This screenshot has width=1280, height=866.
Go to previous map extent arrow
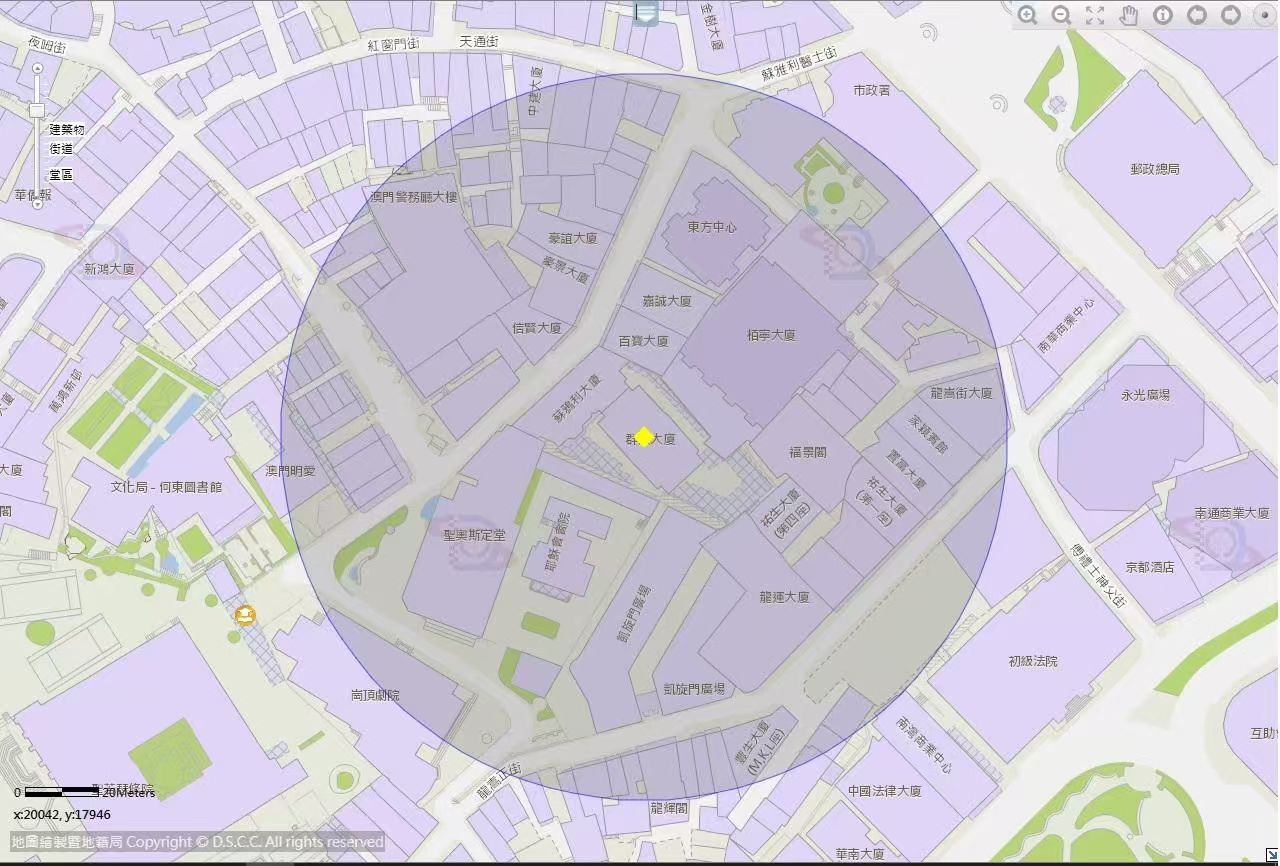click(1197, 15)
